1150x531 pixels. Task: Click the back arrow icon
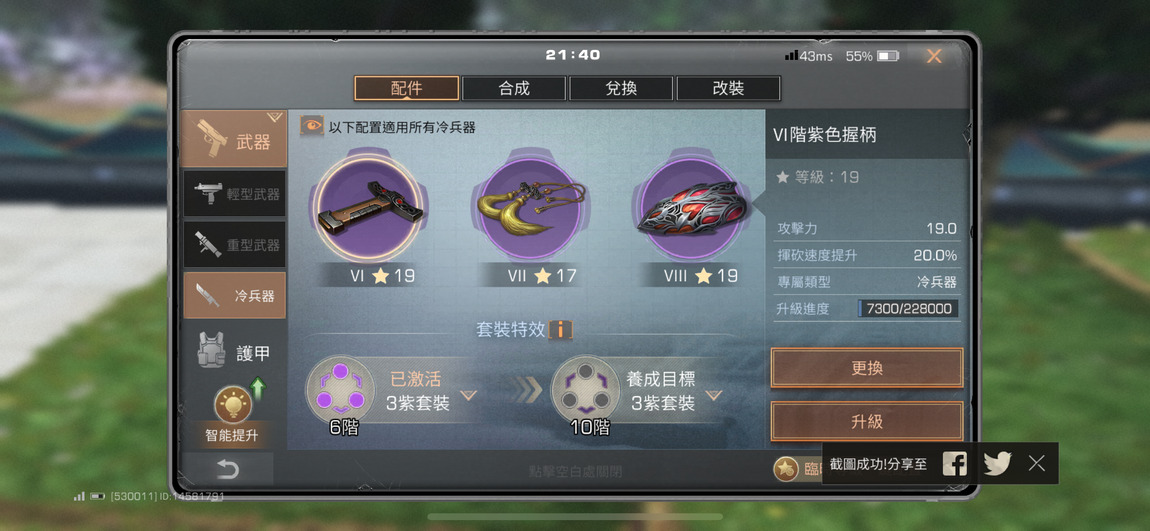tap(227, 469)
